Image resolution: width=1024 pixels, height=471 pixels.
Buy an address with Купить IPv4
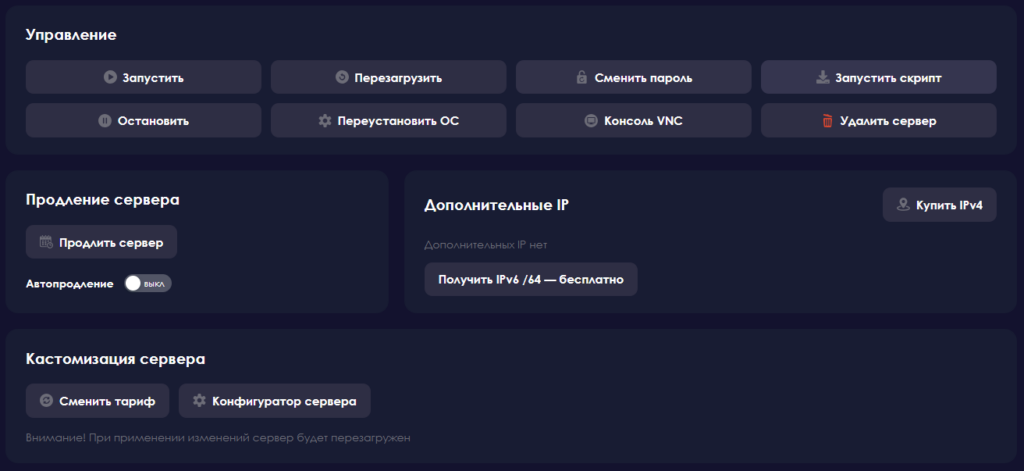point(940,205)
